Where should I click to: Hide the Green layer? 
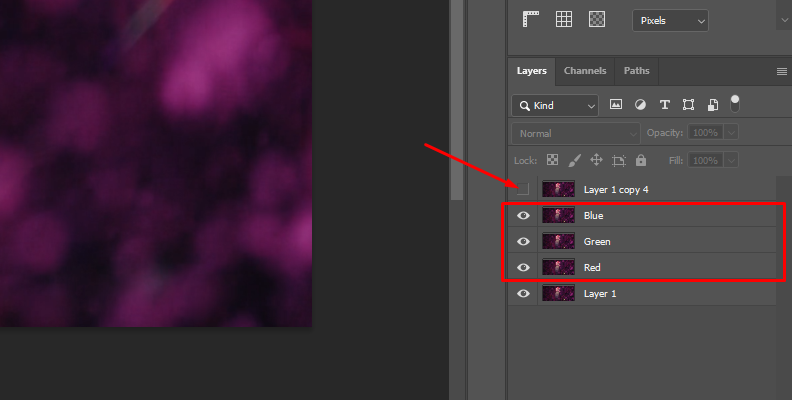click(523, 241)
